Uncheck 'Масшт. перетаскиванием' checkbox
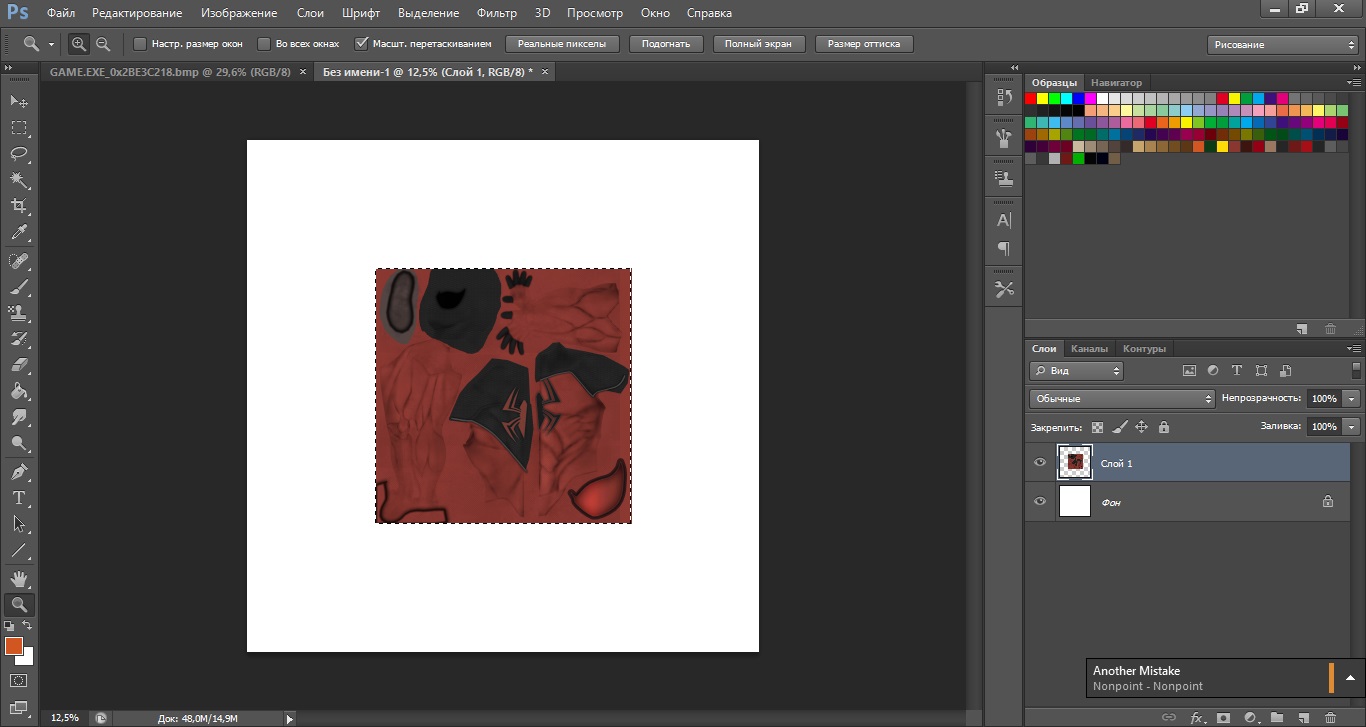Screen dimensions: 1366x727 point(362,44)
